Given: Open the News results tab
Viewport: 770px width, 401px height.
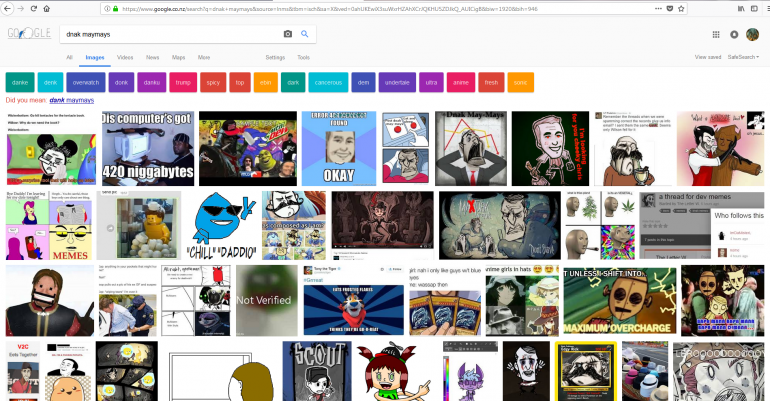Looking at the screenshot, I should [152, 57].
